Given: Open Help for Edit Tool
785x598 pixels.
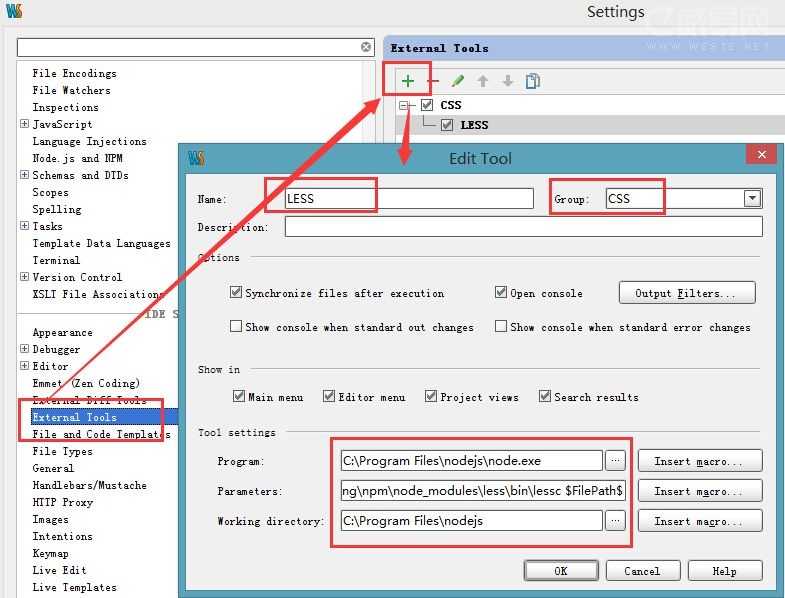Looking at the screenshot, I should pos(725,571).
